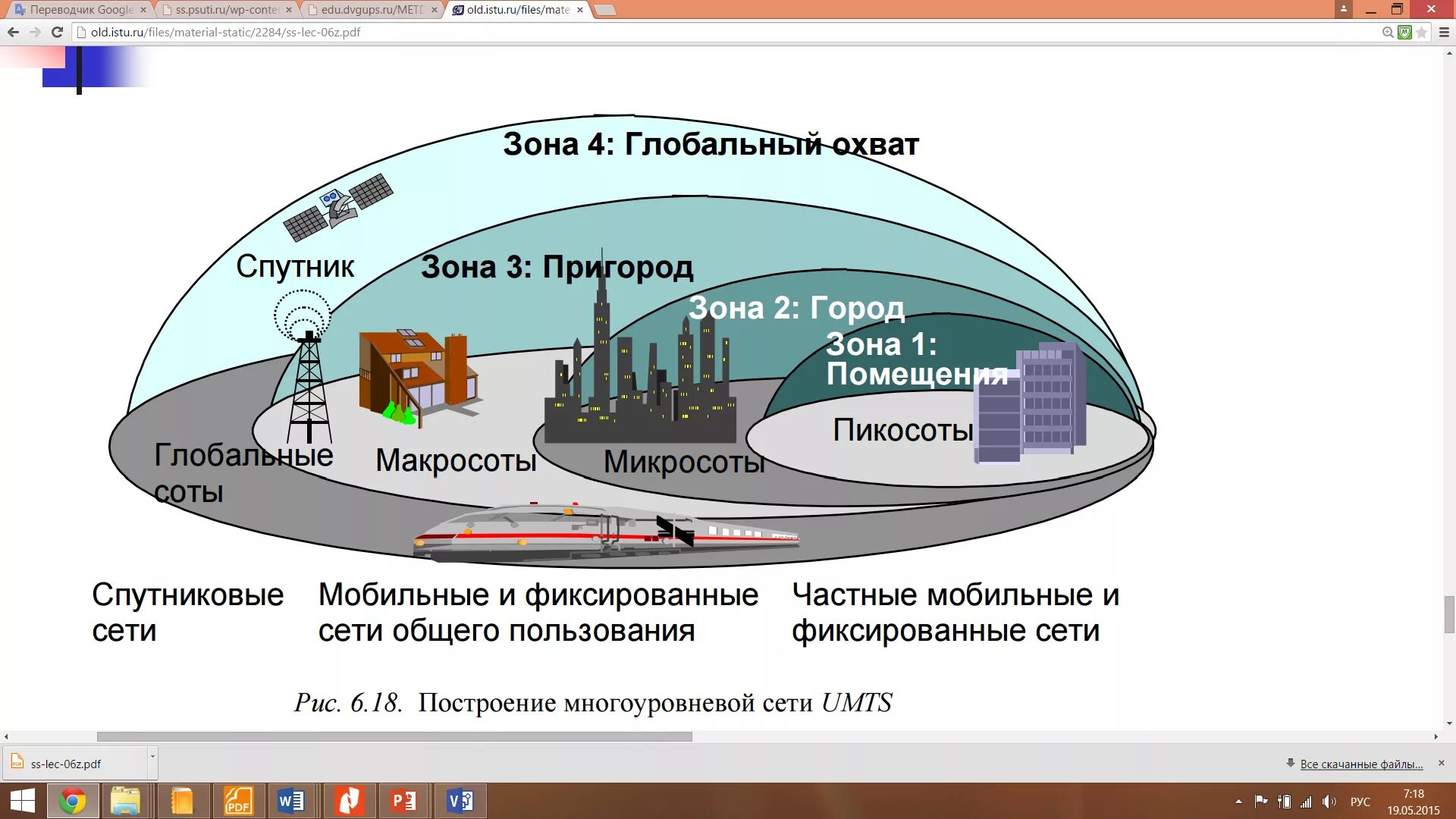Click the 'Все скачанные файлы' link
This screenshot has width=1456, height=819.
[1360, 764]
